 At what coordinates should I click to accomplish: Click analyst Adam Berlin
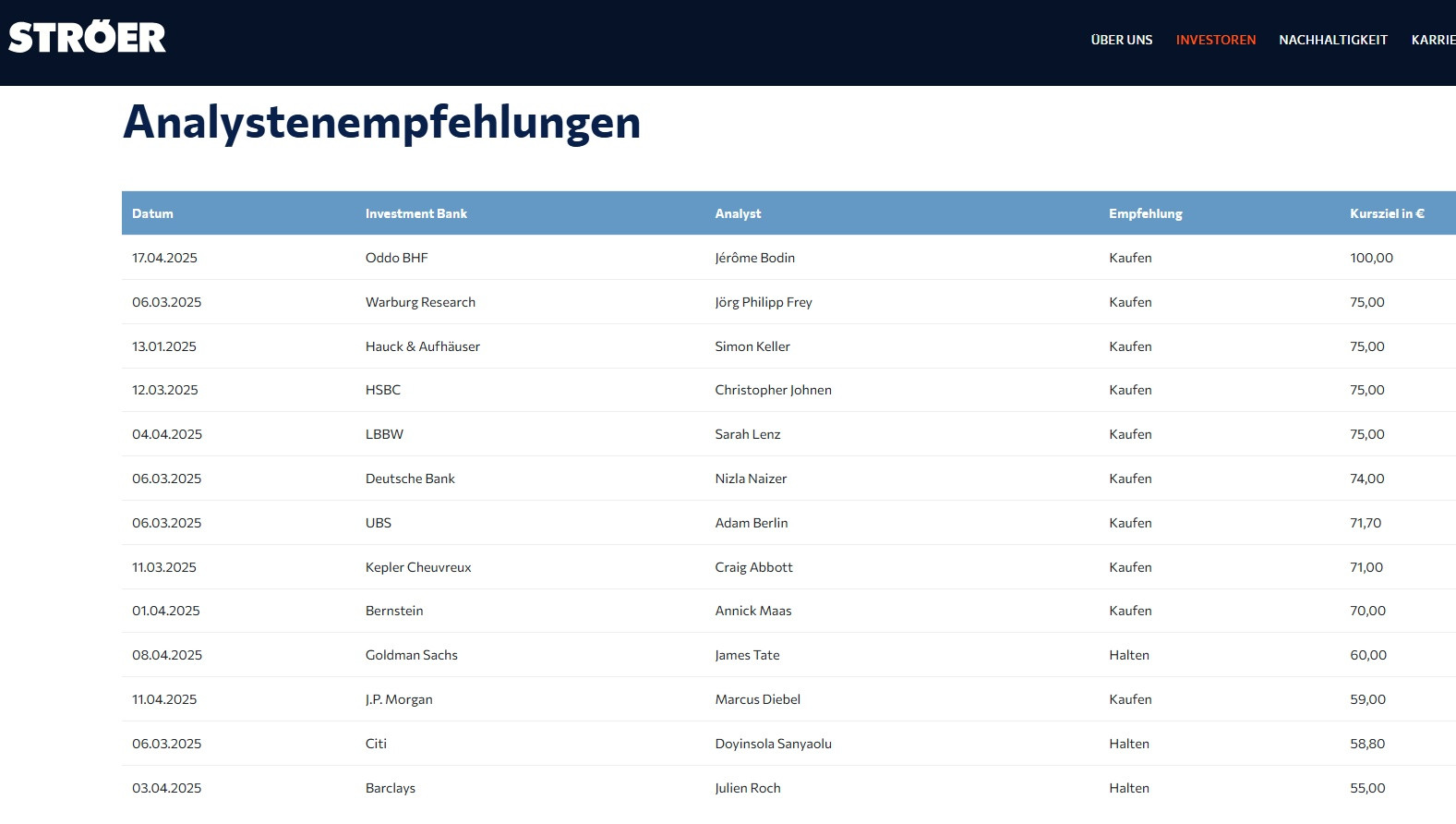pyautogui.click(x=751, y=523)
